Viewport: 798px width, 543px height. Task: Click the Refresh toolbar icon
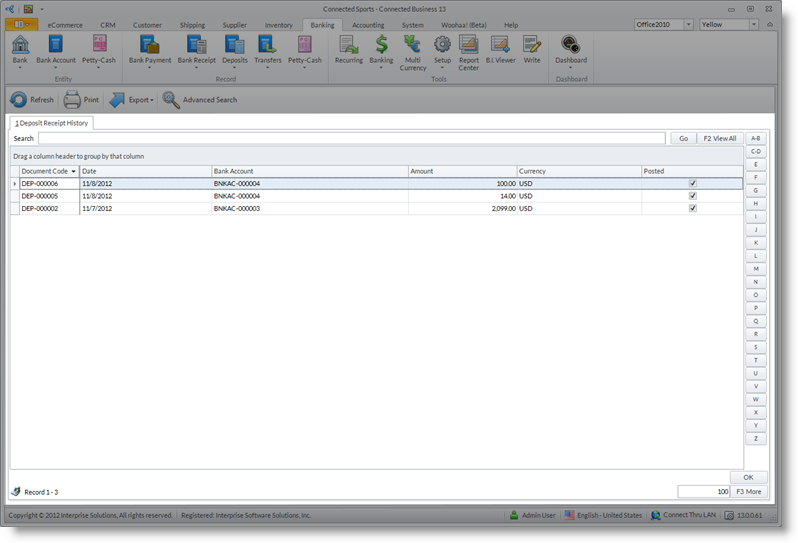pos(19,100)
